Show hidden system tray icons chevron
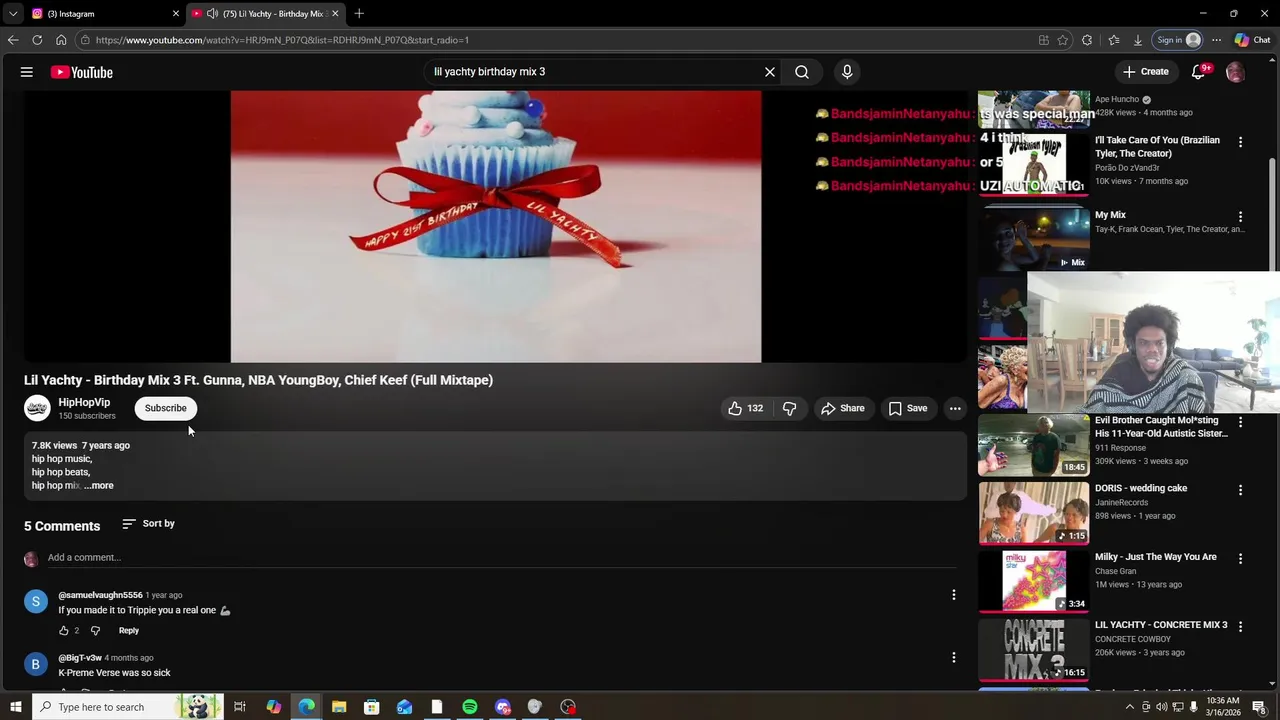The image size is (1280, 720). (x=1130, y=707)
